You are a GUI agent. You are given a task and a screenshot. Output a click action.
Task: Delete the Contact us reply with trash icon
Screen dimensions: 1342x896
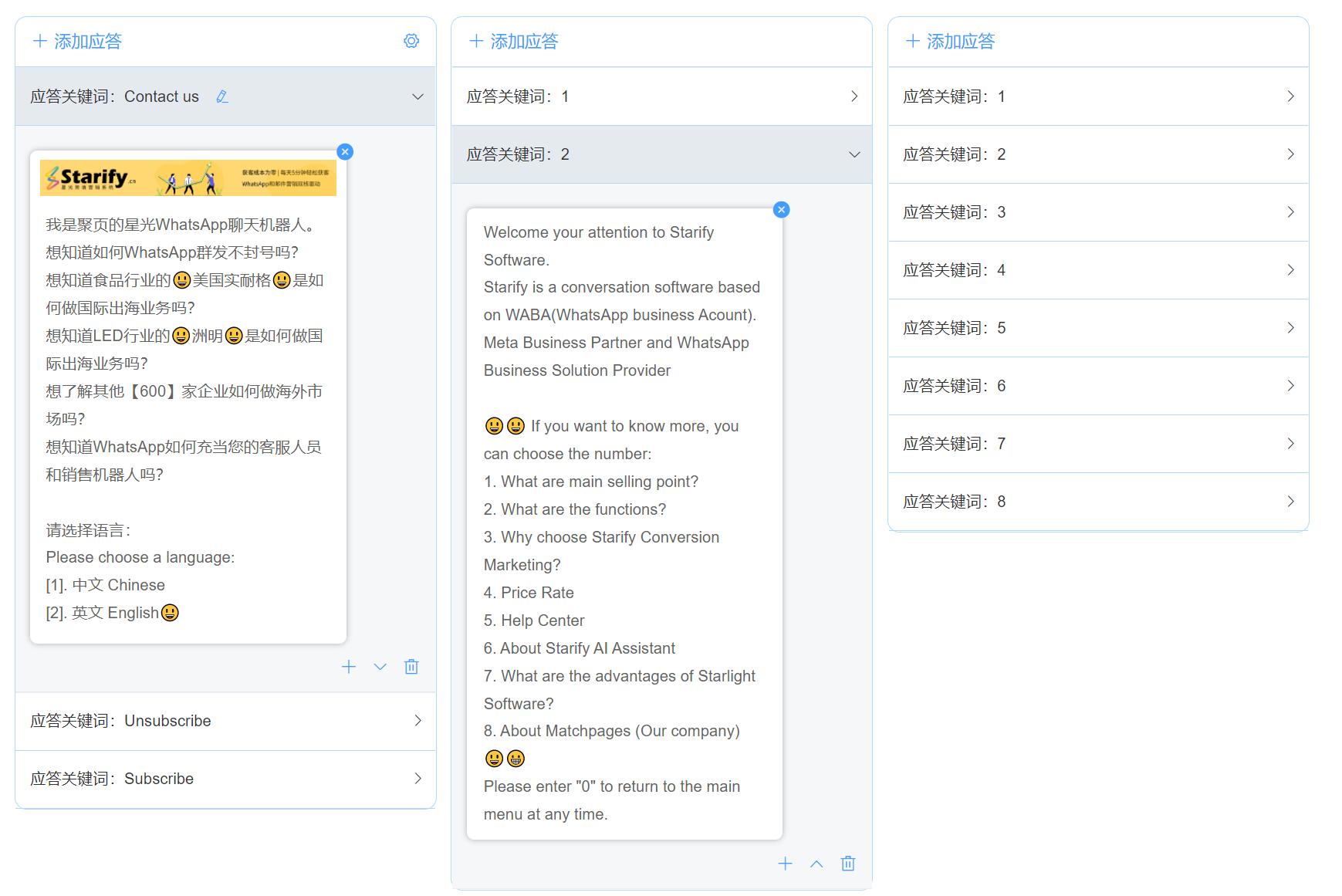point(411,667)
